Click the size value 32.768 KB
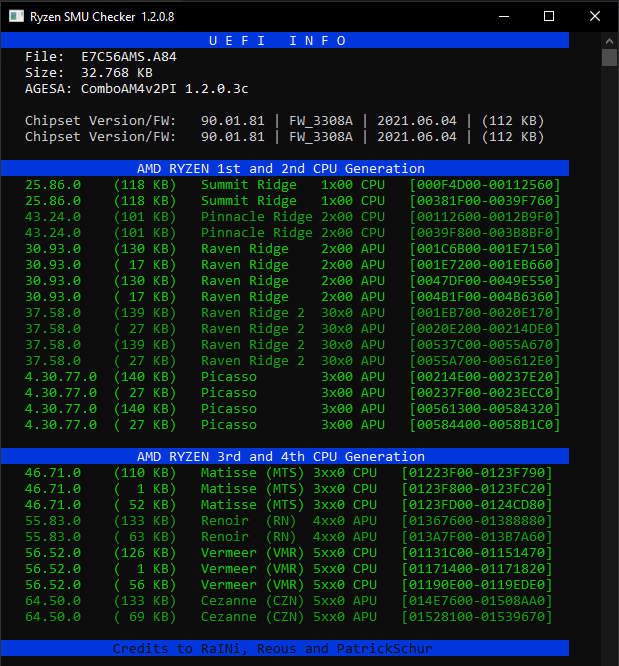 pyautogui.click(x=117, y=73)
